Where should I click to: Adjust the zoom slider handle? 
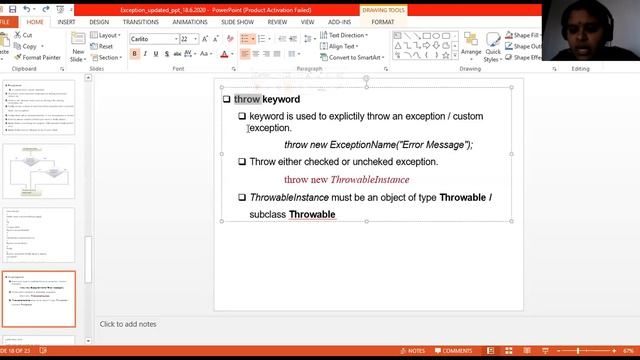click(578, 351)
